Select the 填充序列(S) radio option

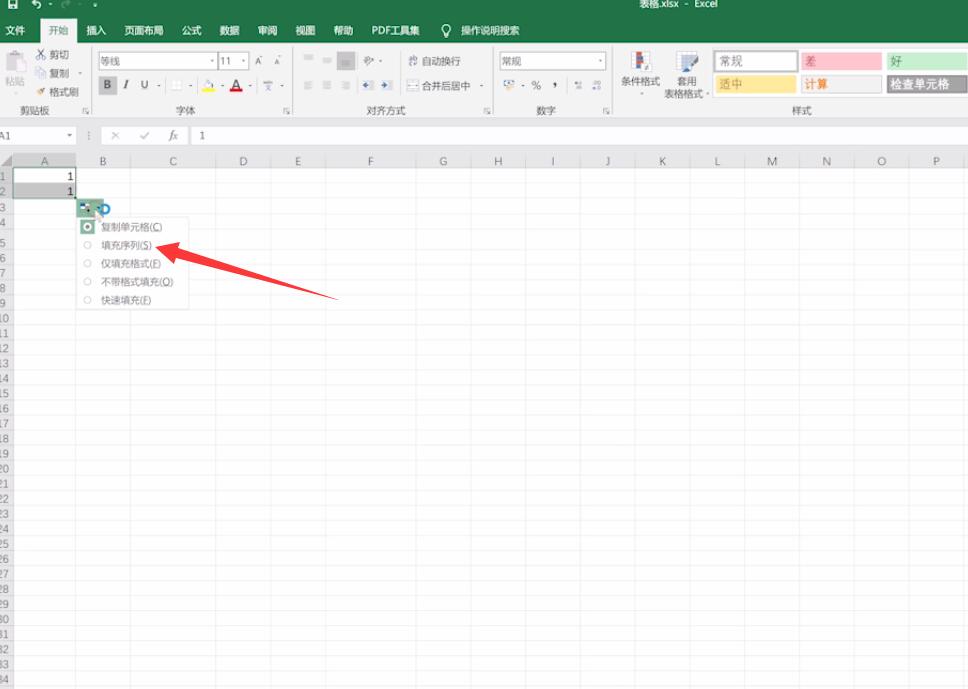(x=88, y=245)
